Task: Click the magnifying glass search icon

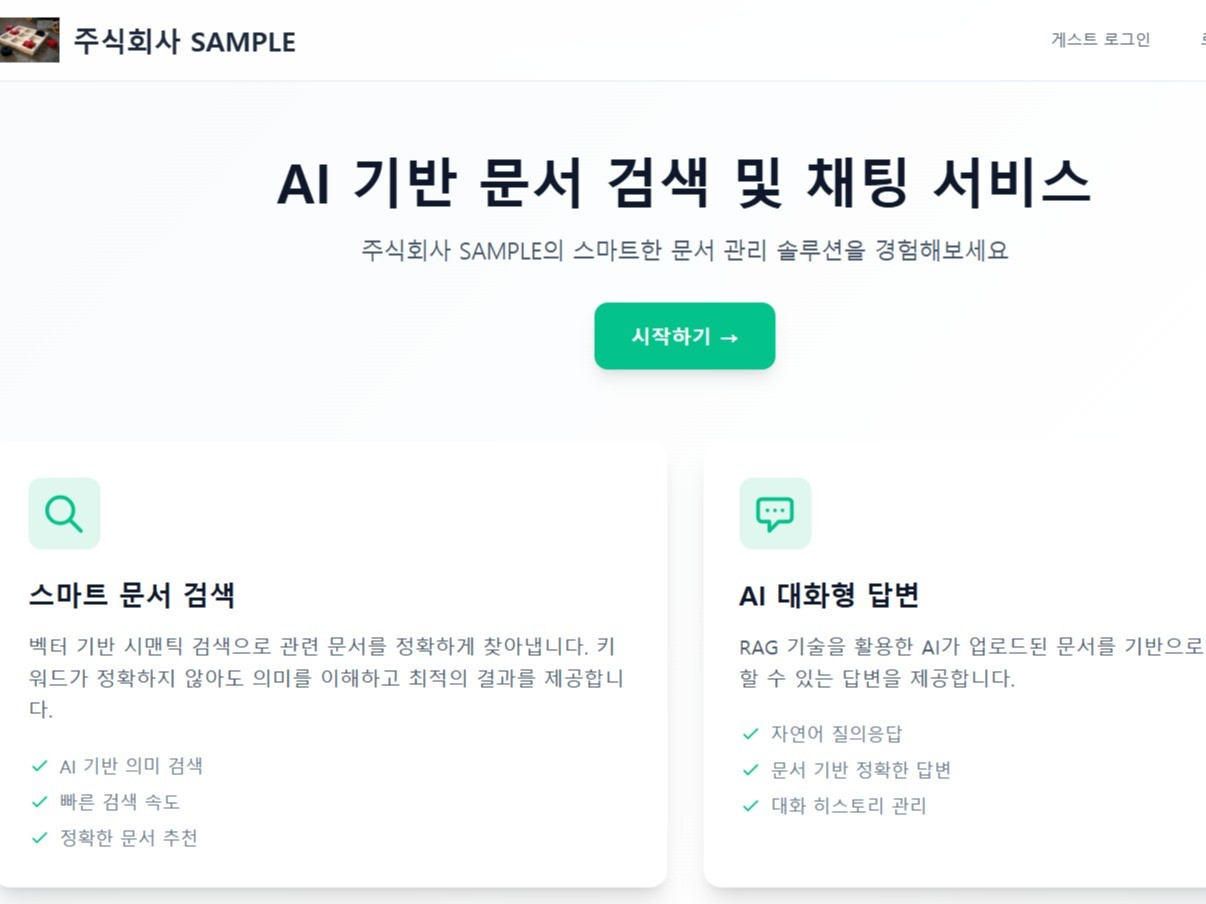Action: pos(64,513)
